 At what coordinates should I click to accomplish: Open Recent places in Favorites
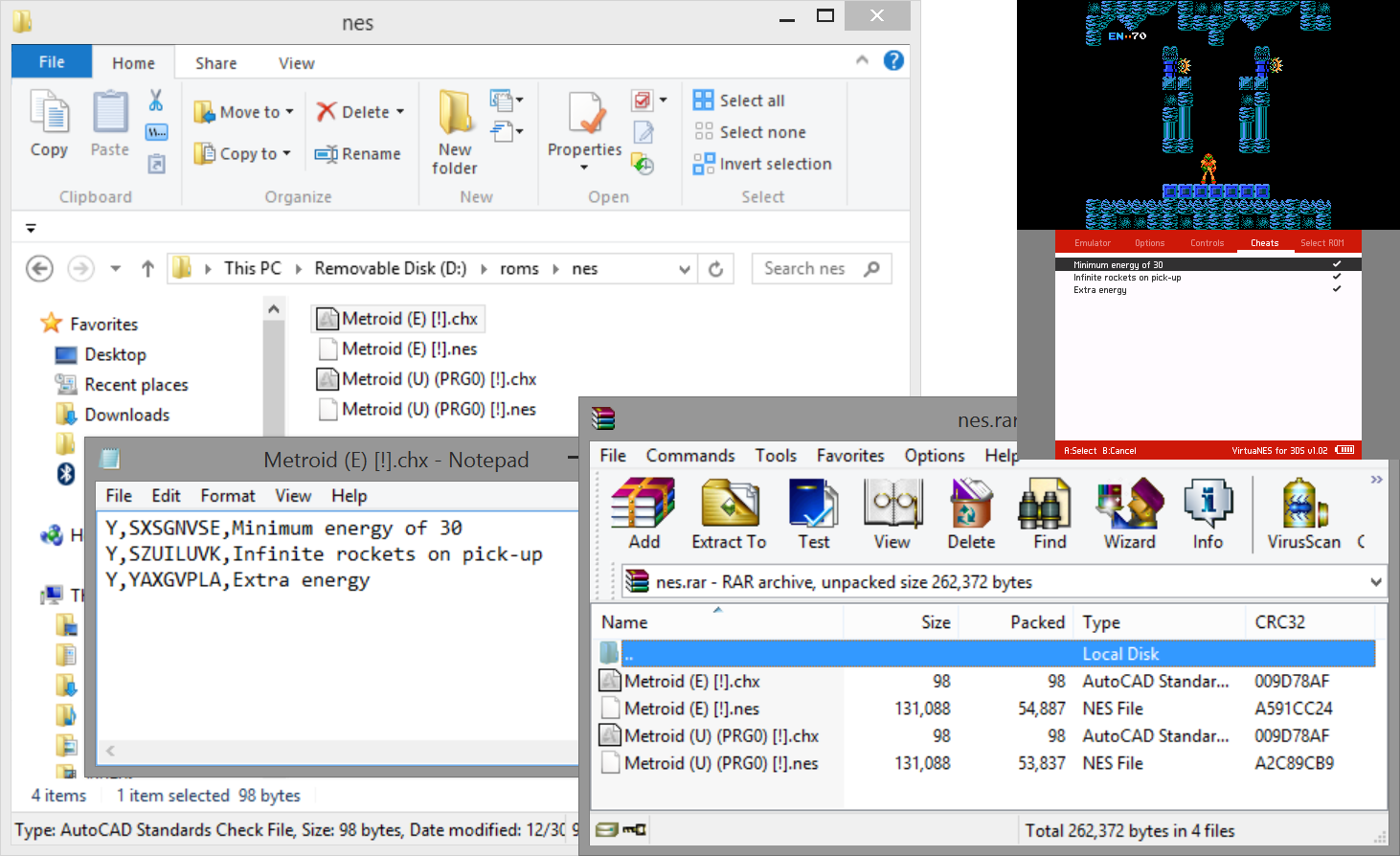point(122,385)
